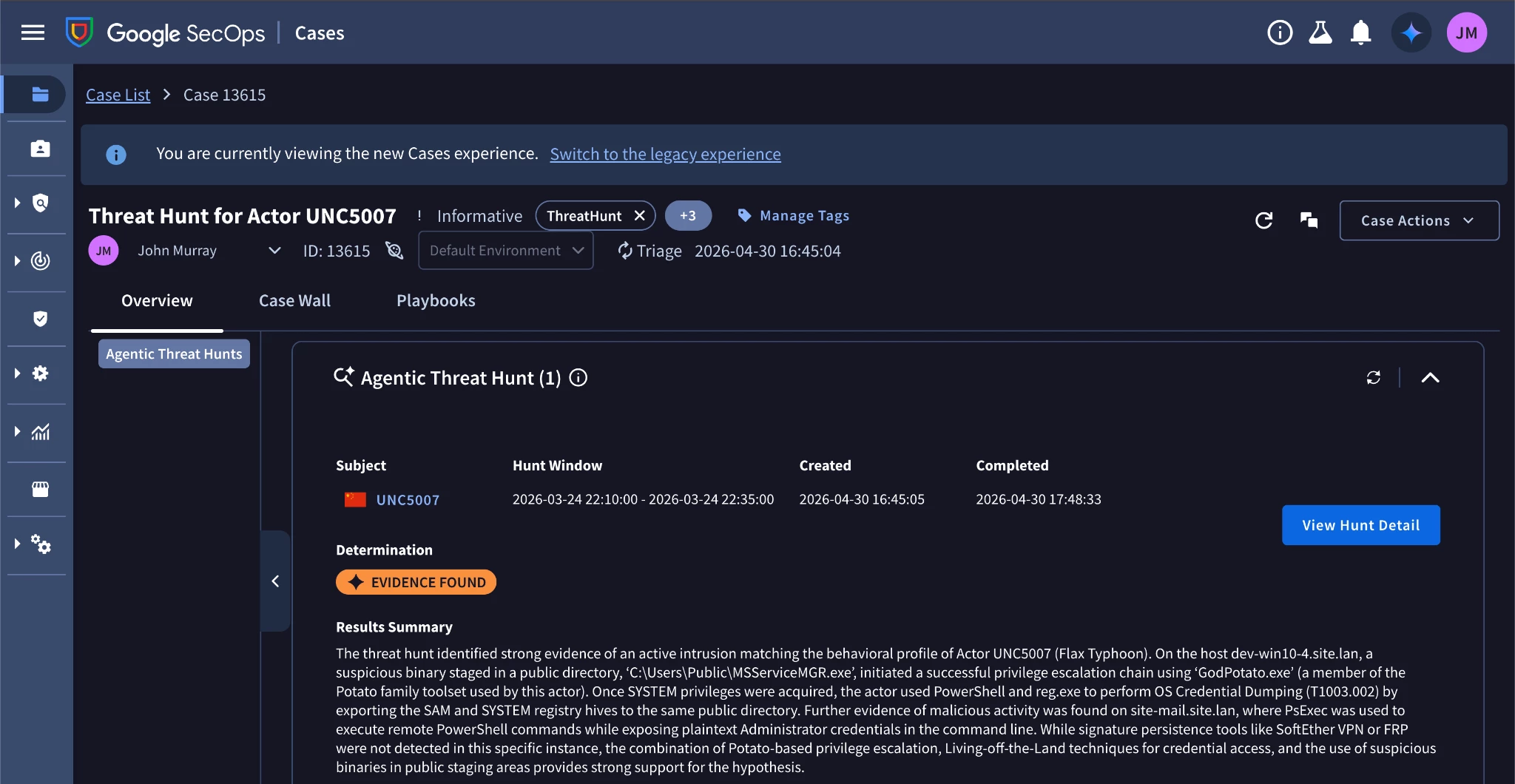1515x784 pixels.
Task: Open the UNC5007 subject link
Action: [x=408, y=500]
